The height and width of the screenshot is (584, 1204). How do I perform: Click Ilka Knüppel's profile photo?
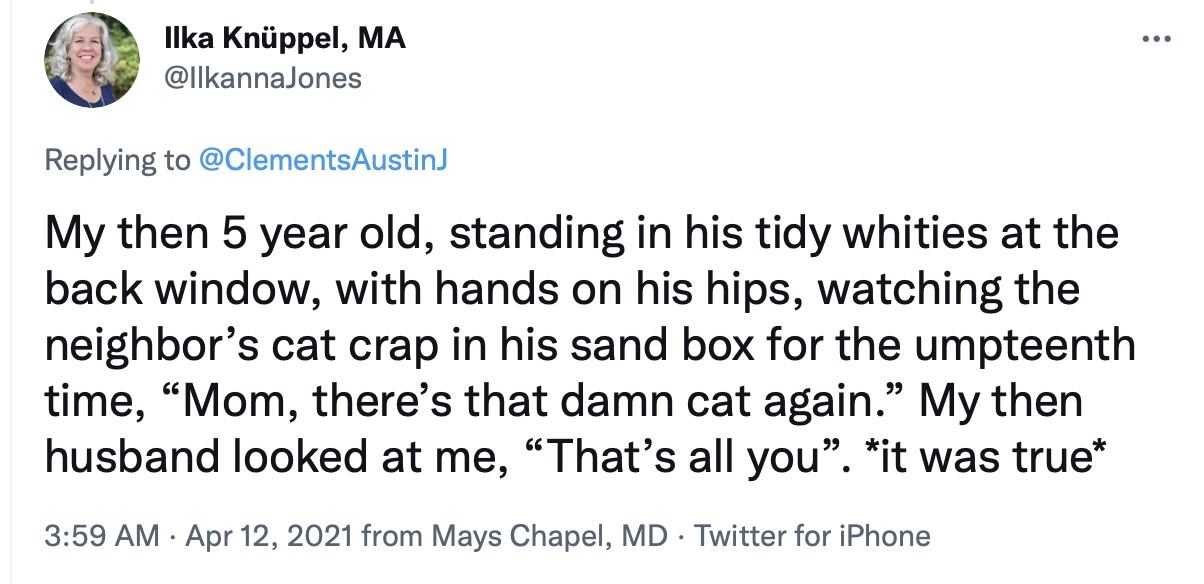pos(93,60)
